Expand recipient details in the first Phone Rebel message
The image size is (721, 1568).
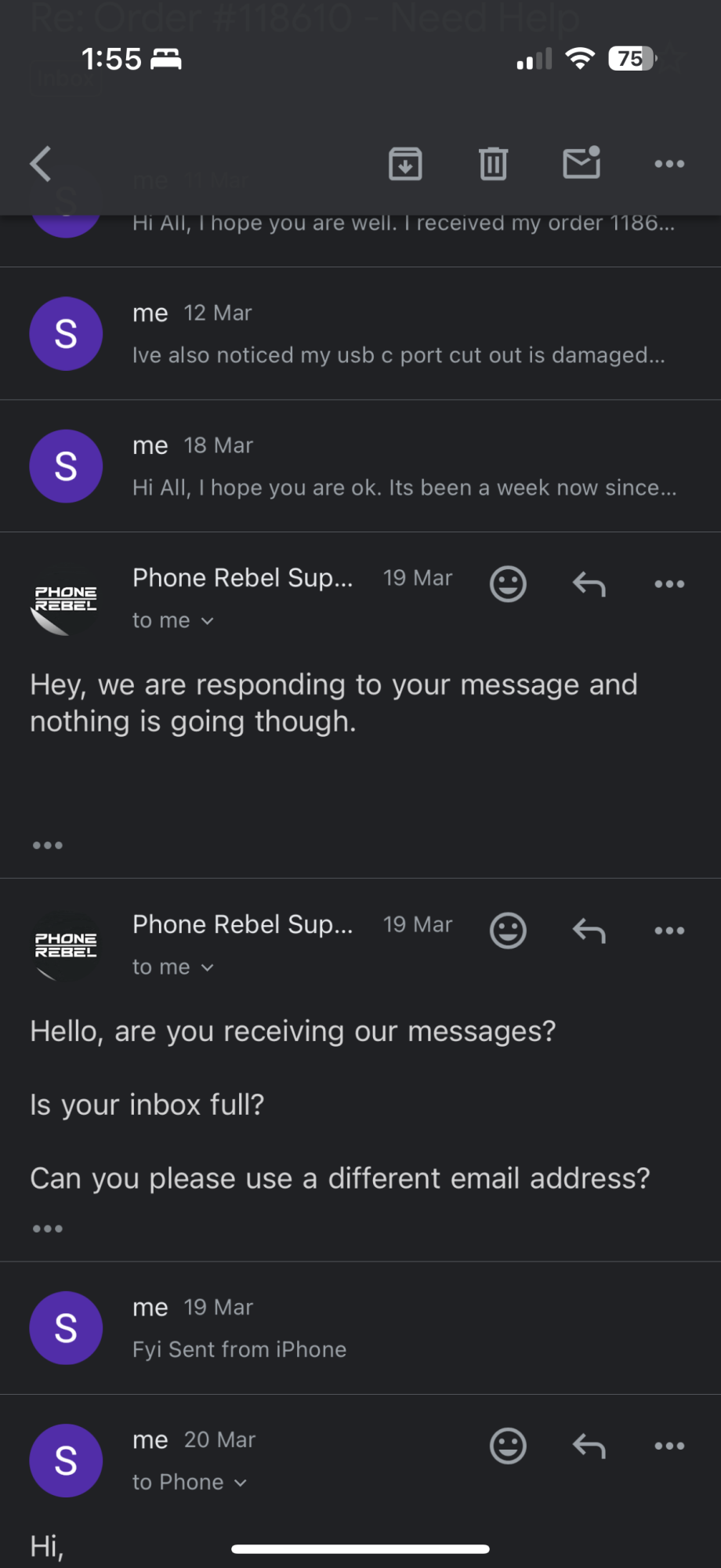(173, 621)
